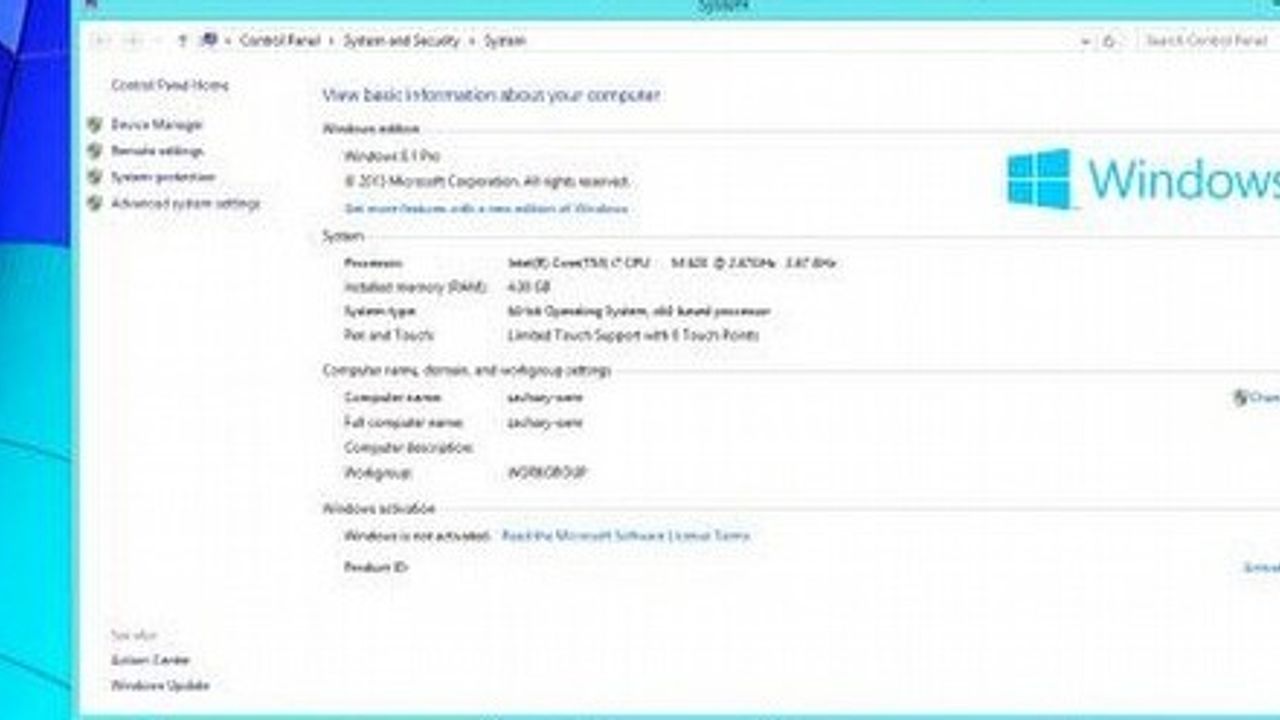
Task: Click the Refresh button beside address bar
Action: (1109, 41)
